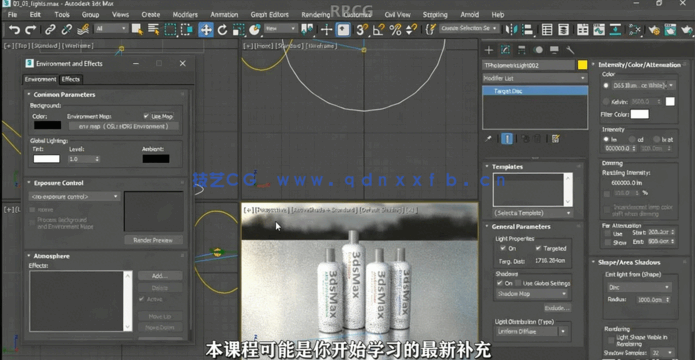This screenshot has width=695, height=360.
Task: Click the Create Selection Set field
Action: pos(469,28)
